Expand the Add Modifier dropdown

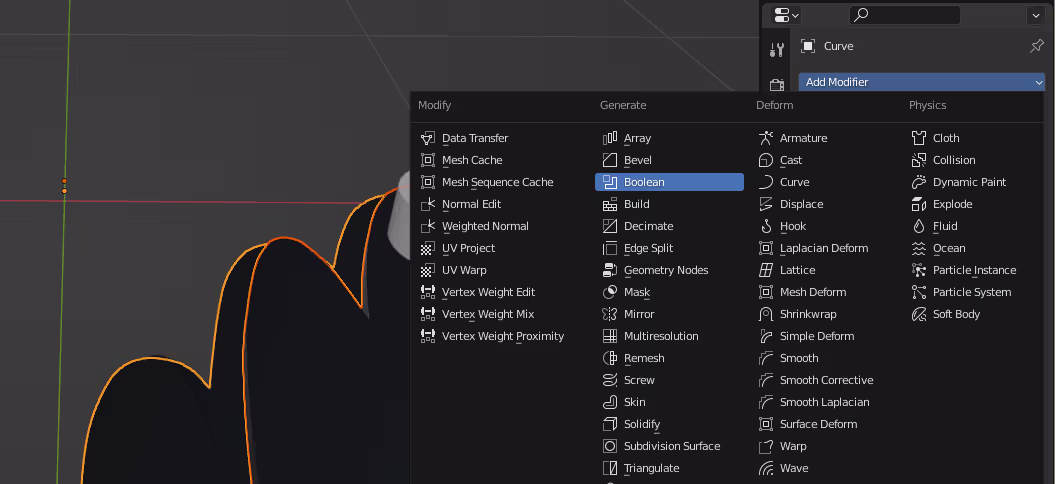click(x=921, y=82)
